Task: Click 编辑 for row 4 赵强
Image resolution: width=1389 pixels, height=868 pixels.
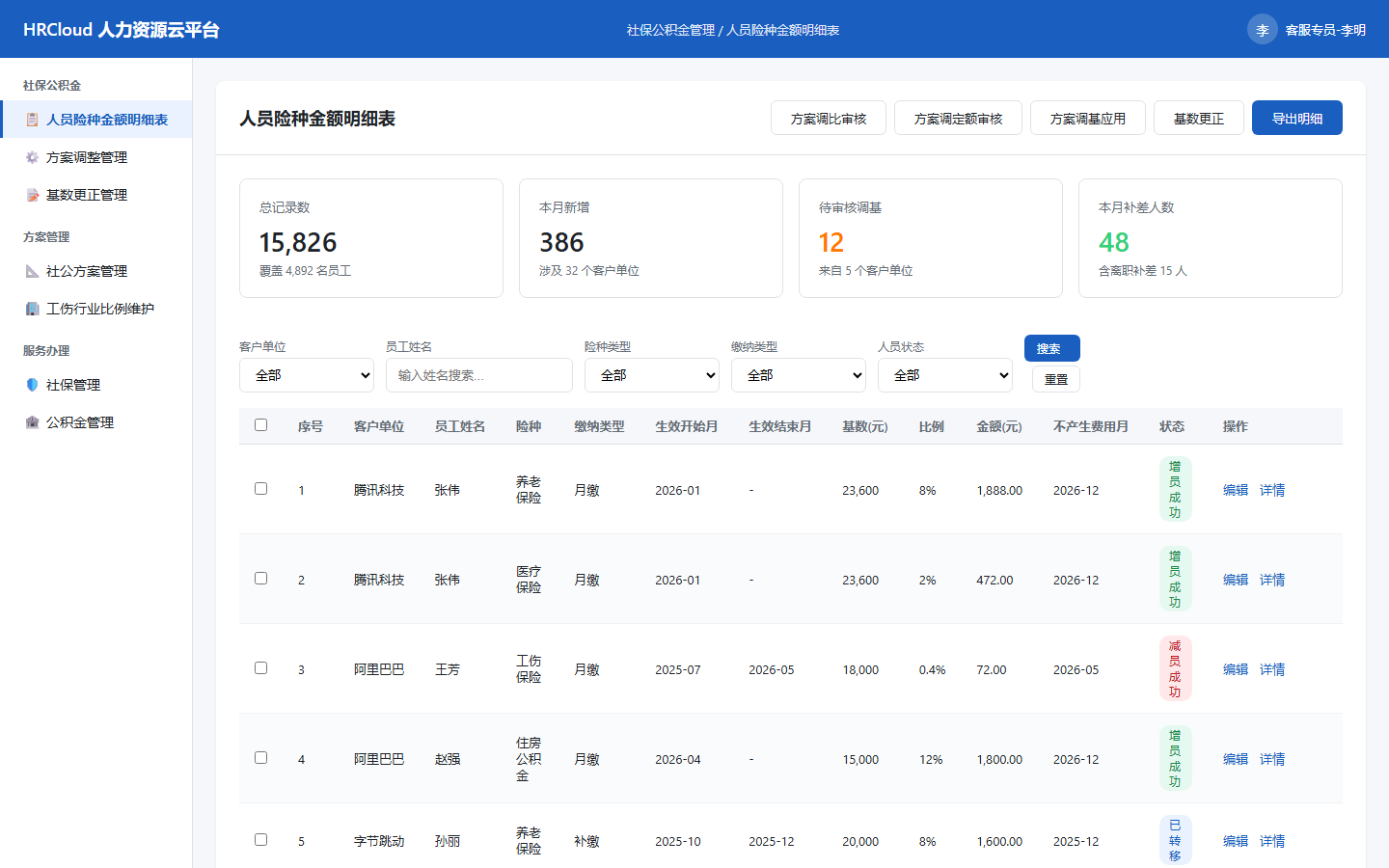Action: pos(1236,759)
